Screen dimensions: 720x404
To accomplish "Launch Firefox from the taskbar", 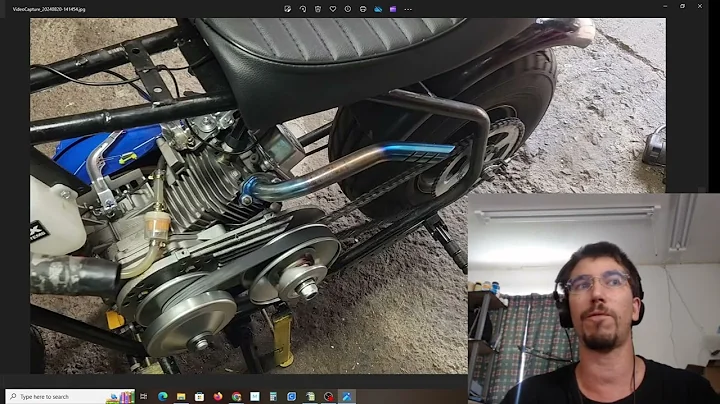I will point(218,396).
